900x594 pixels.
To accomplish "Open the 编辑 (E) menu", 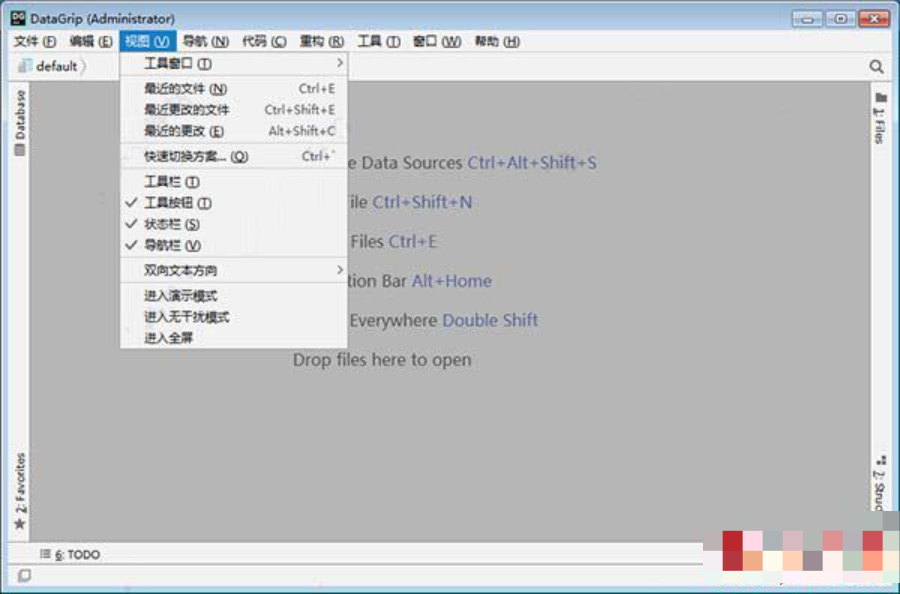I will 90,41.
